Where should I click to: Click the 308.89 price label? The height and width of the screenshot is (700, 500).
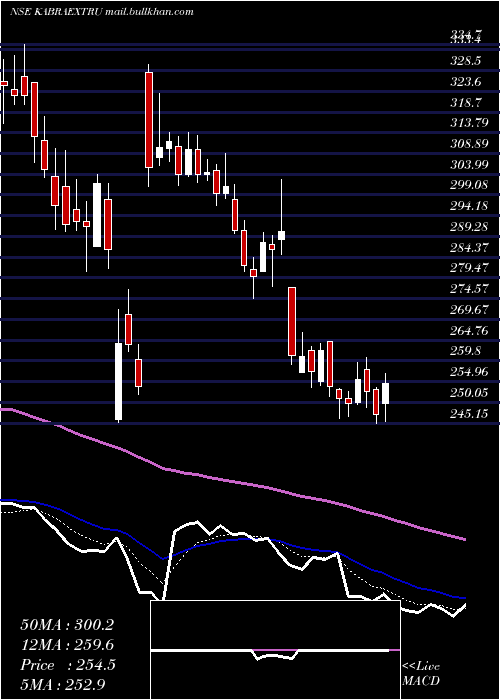[x=469, y=144]
